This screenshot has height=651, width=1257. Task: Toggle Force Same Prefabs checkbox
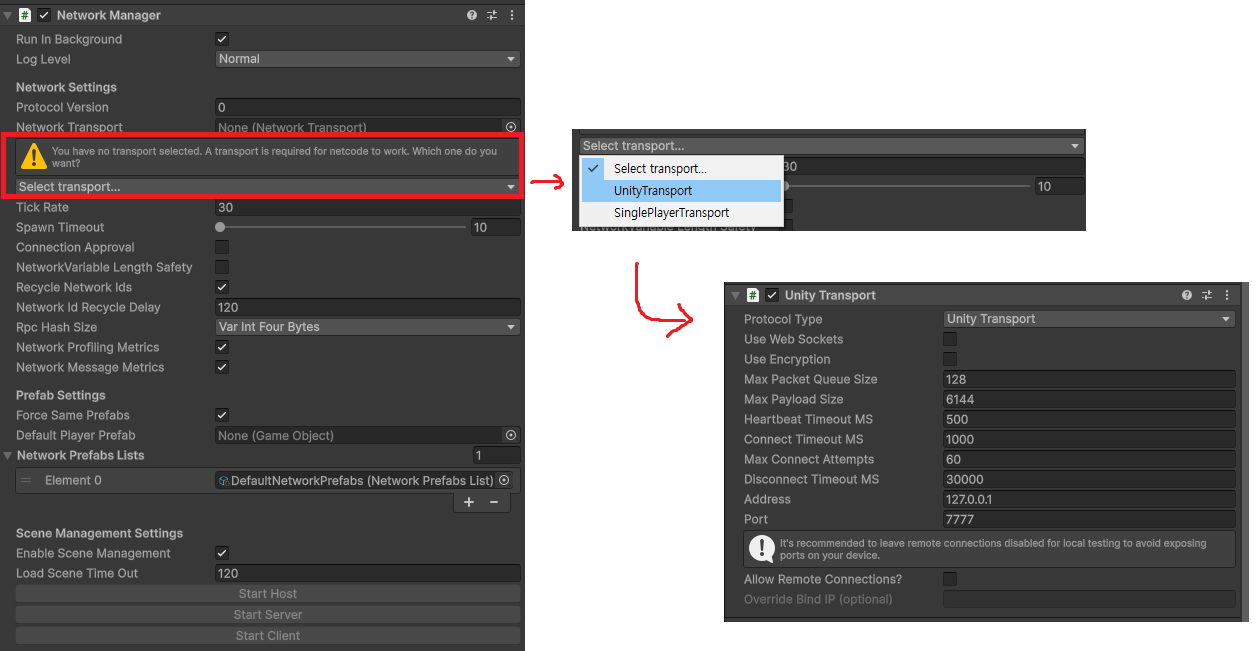pyautogui.click(x=222, y=415)
